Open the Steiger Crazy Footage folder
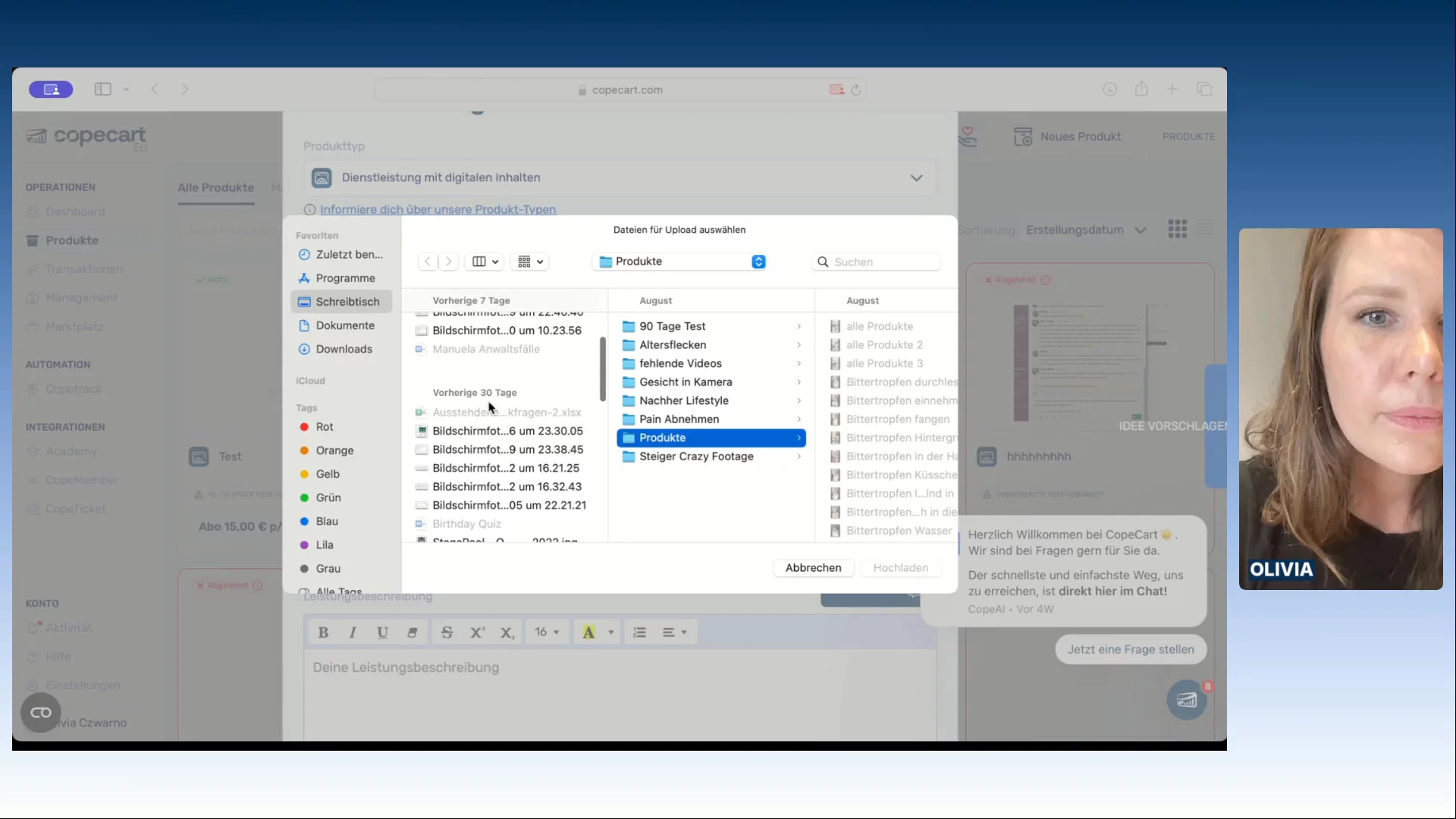The image size is (1456, 819). coord(695,457)
